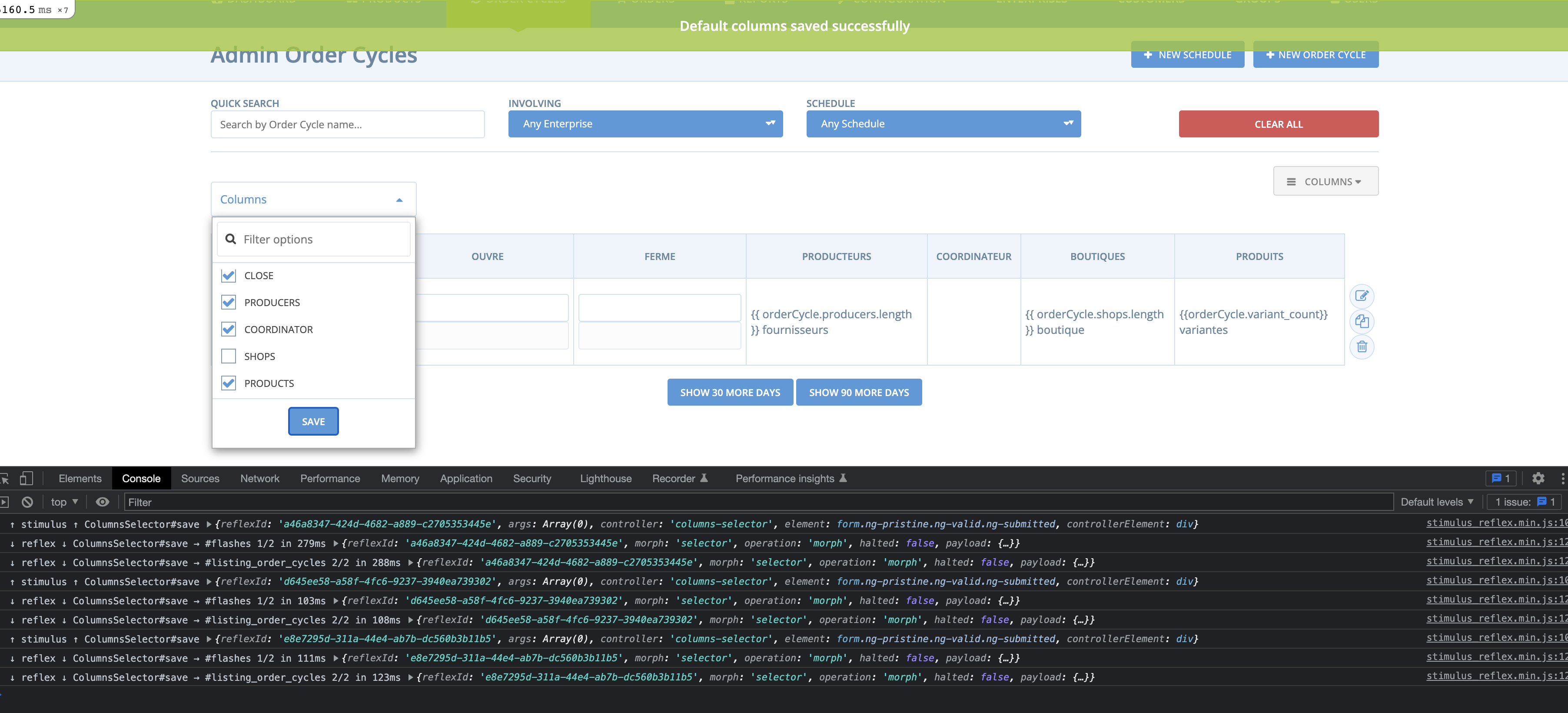Viewport: 1568px width, 713px height.
Task: Click the duplicate order cycle icon
Action: tap(1362, 321)
